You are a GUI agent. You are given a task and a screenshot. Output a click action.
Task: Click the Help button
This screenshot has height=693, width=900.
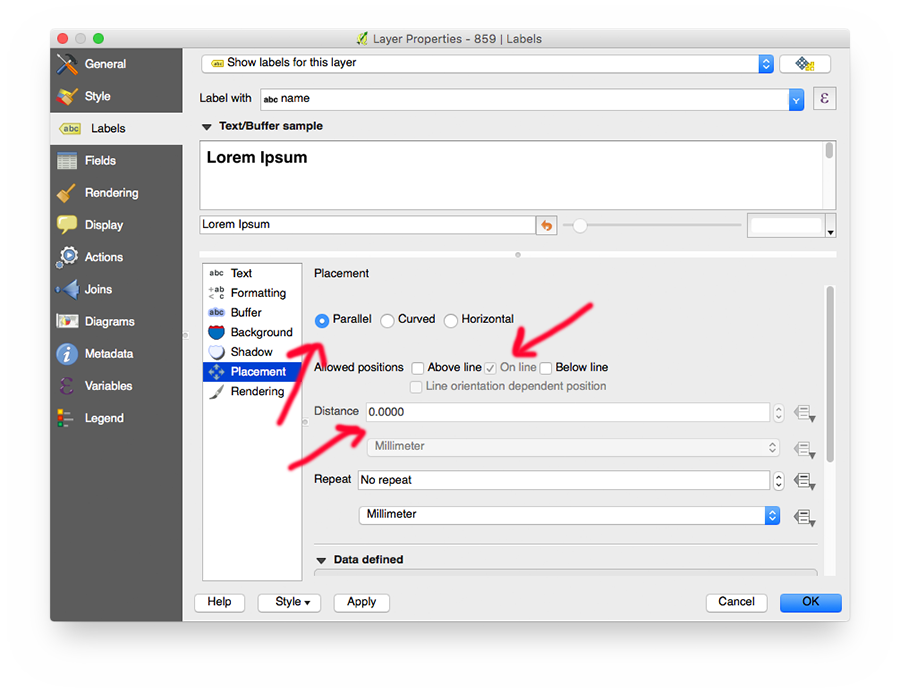[219, 602]
